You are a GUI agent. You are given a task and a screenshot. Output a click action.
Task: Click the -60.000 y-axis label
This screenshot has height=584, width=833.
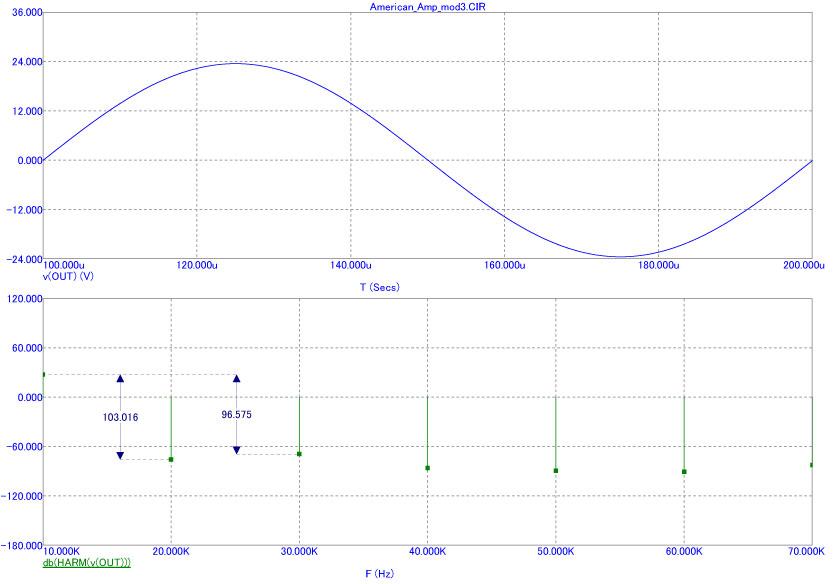[24, 447]
